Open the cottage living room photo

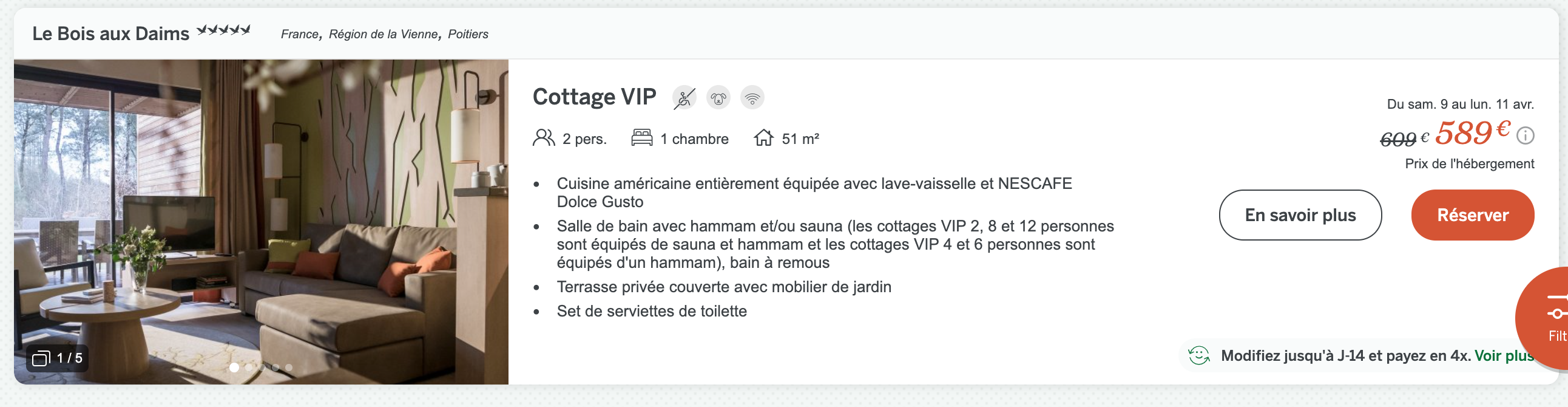[x=261, y=222]
